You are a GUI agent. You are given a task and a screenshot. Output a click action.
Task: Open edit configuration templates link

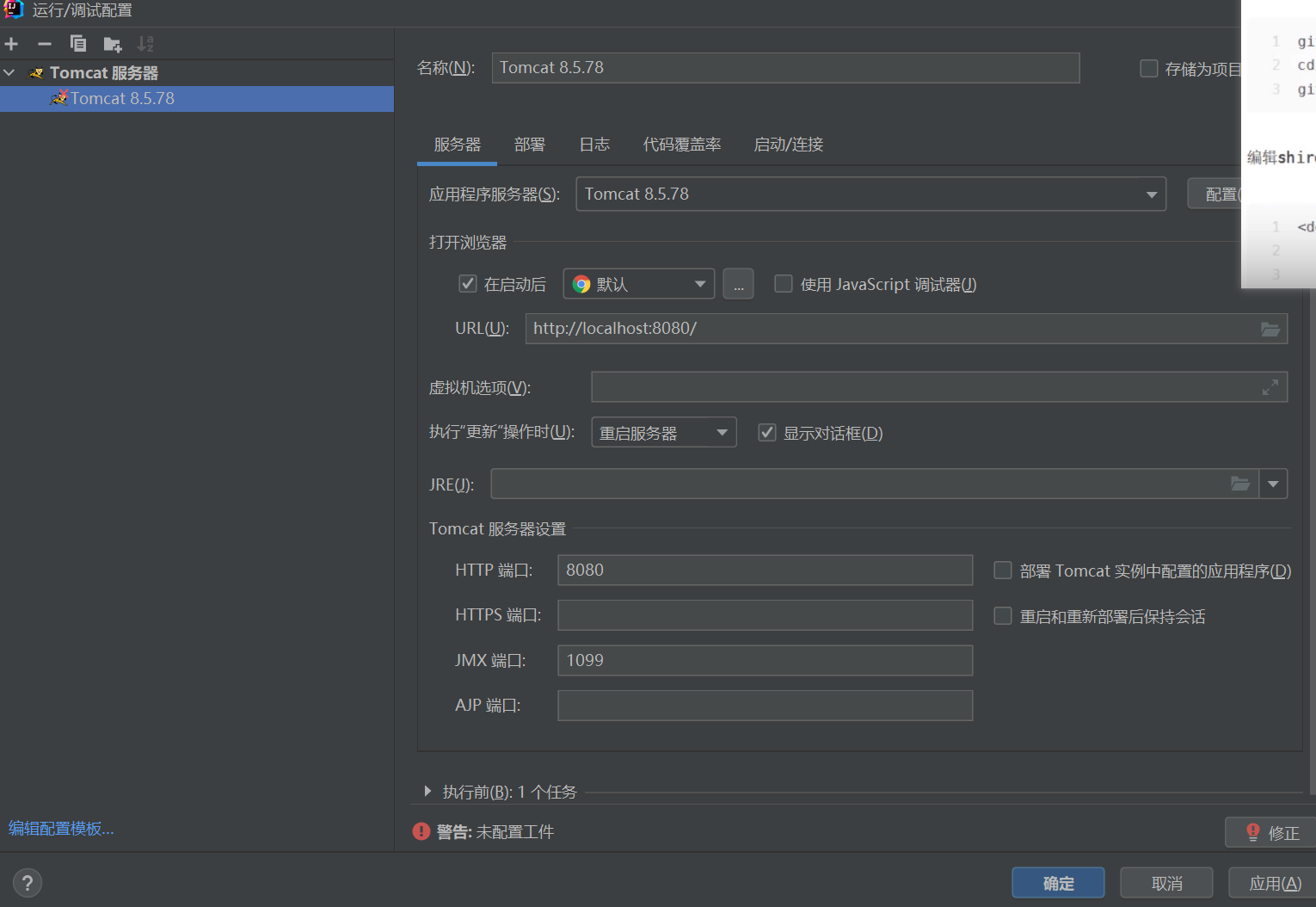pyautogui.click(x=61, y=828)
